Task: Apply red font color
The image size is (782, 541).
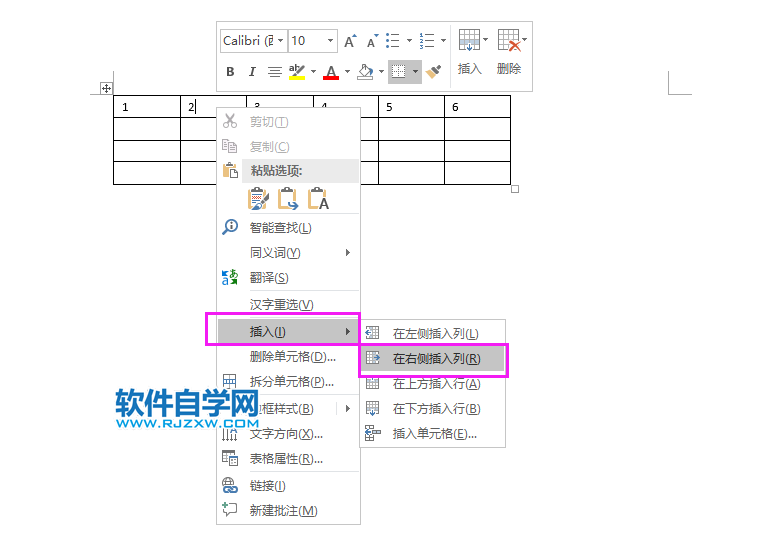Action: point(331,72)
